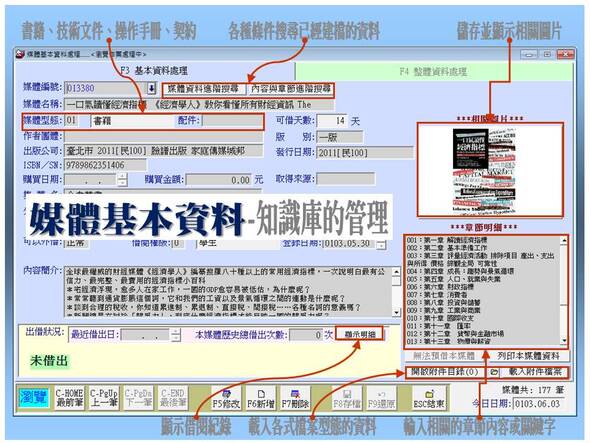Select chapter row 006：第六章 財政指標
Image resolution: width=590 pixels, height=443 pixels.
click(440, 287)
